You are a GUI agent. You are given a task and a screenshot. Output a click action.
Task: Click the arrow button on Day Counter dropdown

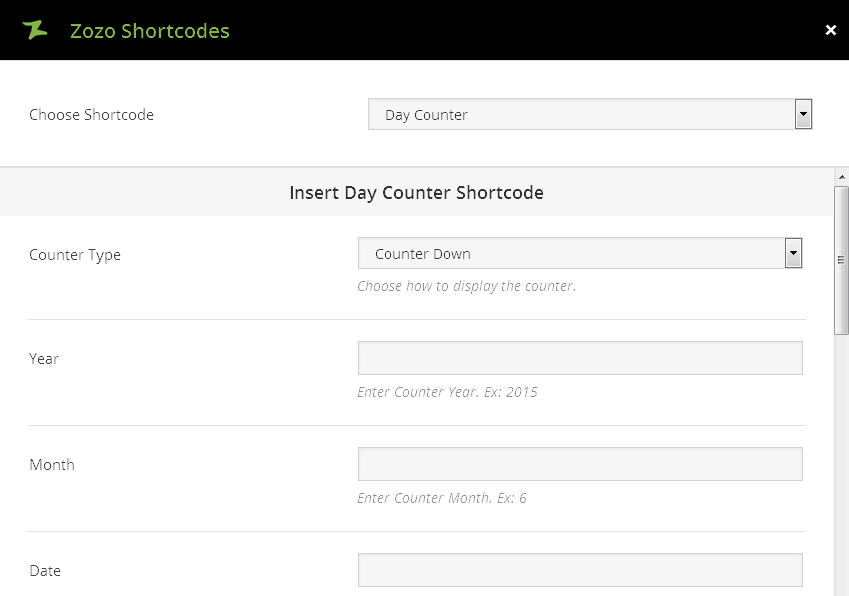[803, 115]
